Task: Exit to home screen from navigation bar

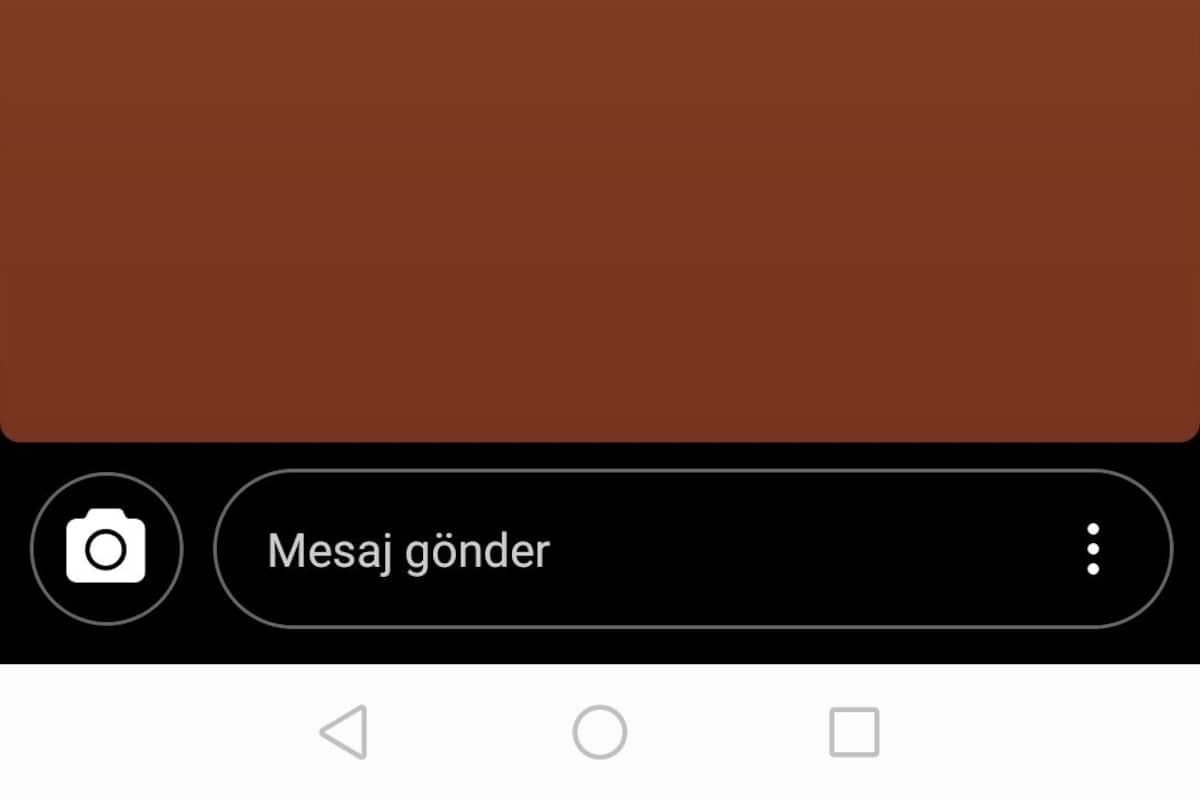Action: [x=600, y=732]
